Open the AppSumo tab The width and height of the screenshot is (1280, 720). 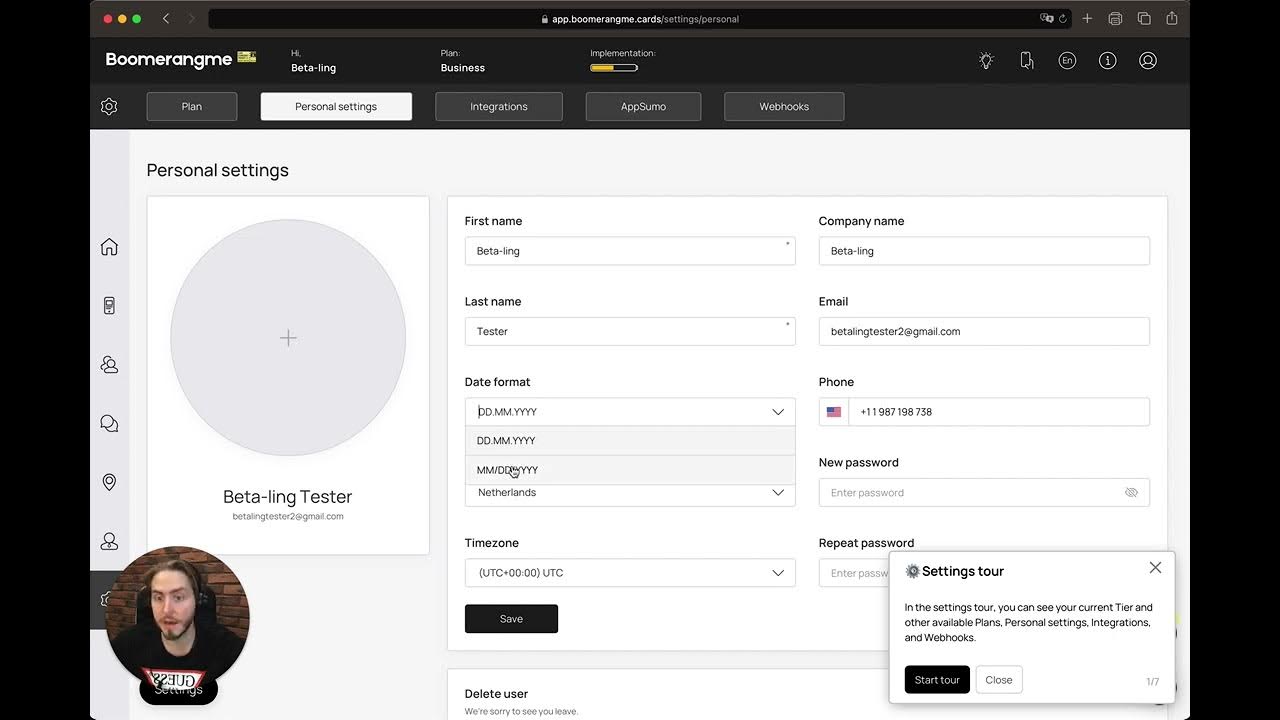tap(643, 107)
